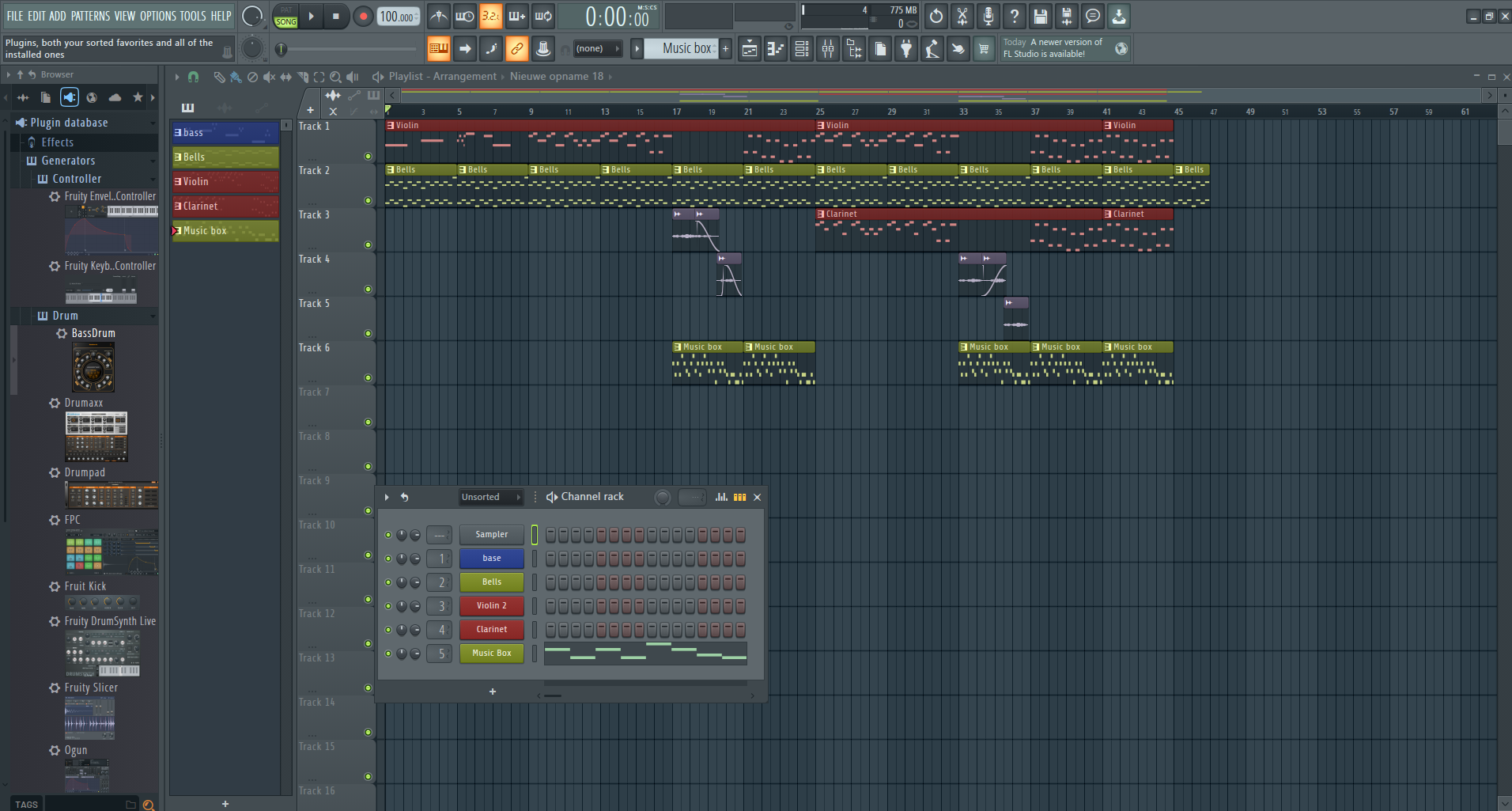The width and height of the screenshot is (1512, 811).
Task: Mute Track 2 using green dot
Action: click(368, 201)
